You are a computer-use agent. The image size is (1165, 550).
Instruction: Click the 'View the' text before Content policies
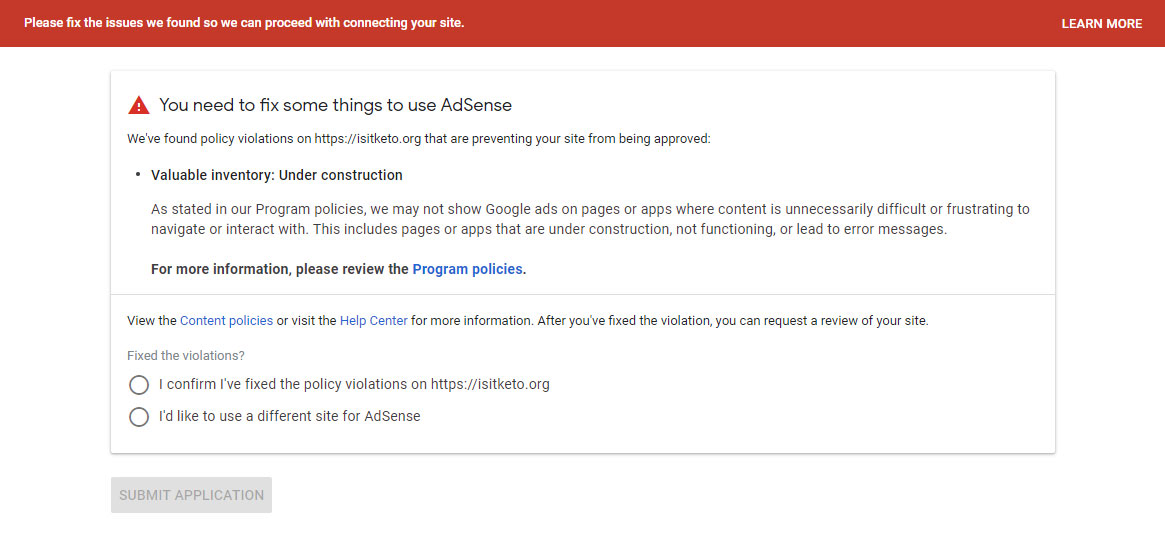tap(152, 321)
